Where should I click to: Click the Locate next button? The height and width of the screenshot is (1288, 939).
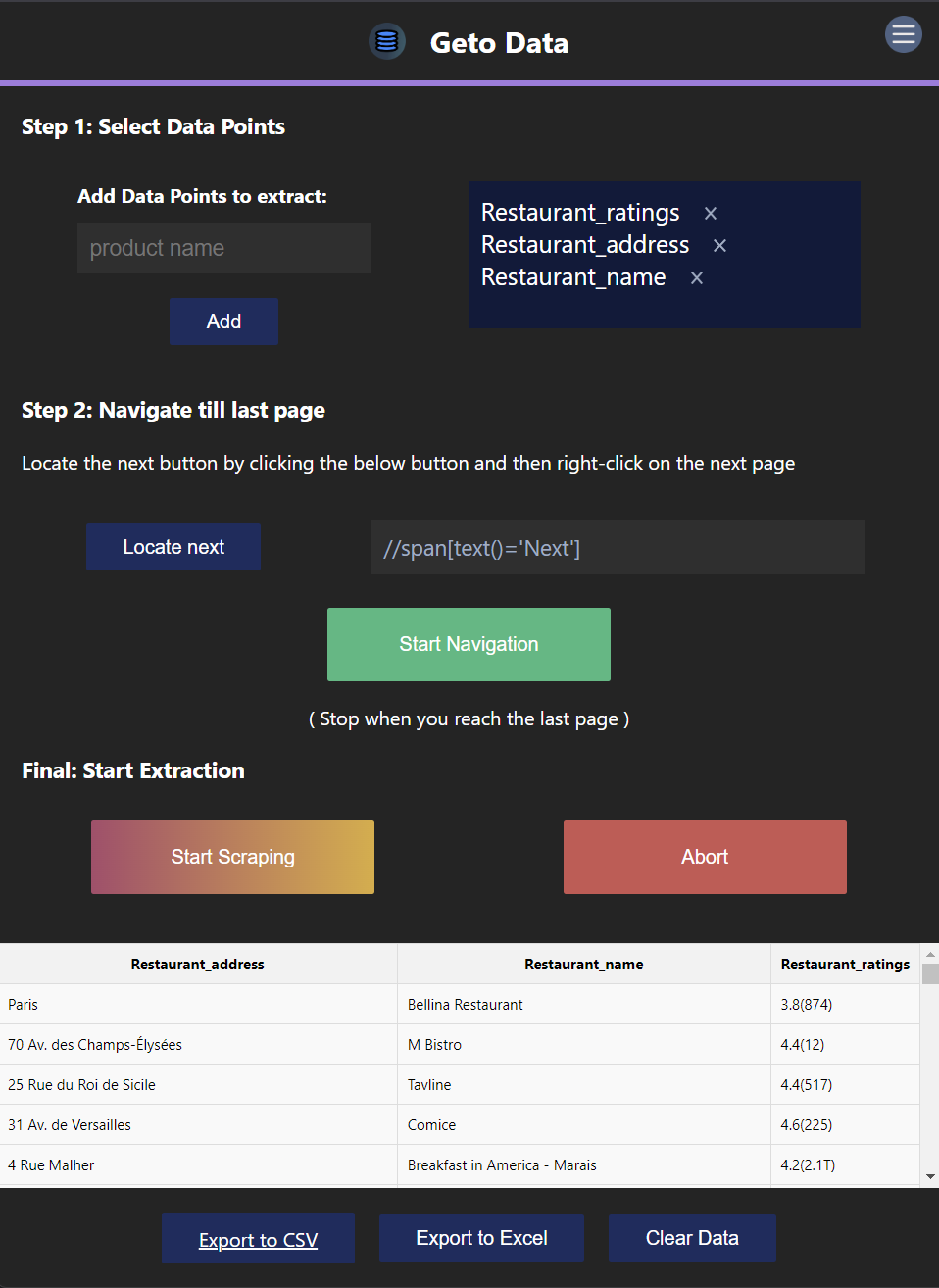click(173, 547)
